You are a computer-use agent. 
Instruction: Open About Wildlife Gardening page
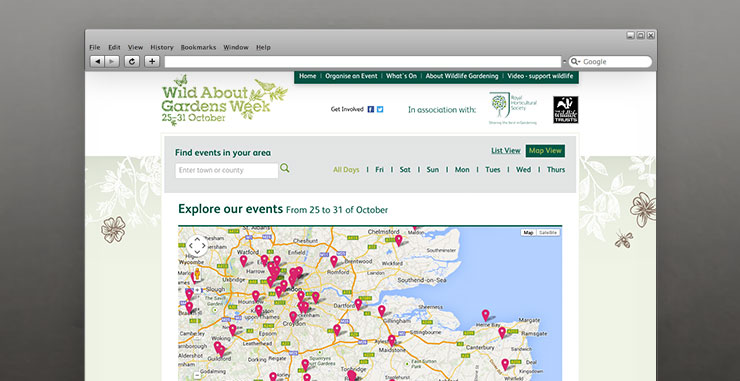(x=462, y=76)
